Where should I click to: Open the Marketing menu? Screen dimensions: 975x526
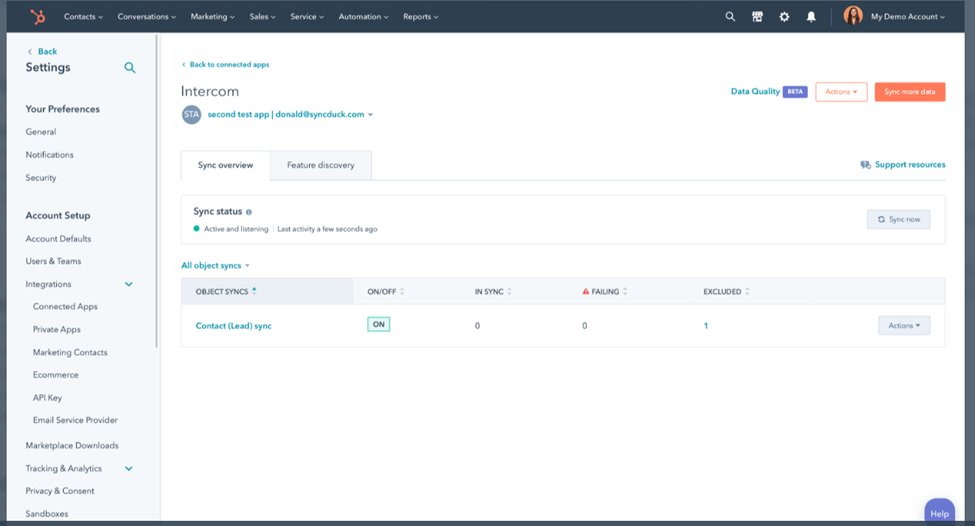pos(213,17)
